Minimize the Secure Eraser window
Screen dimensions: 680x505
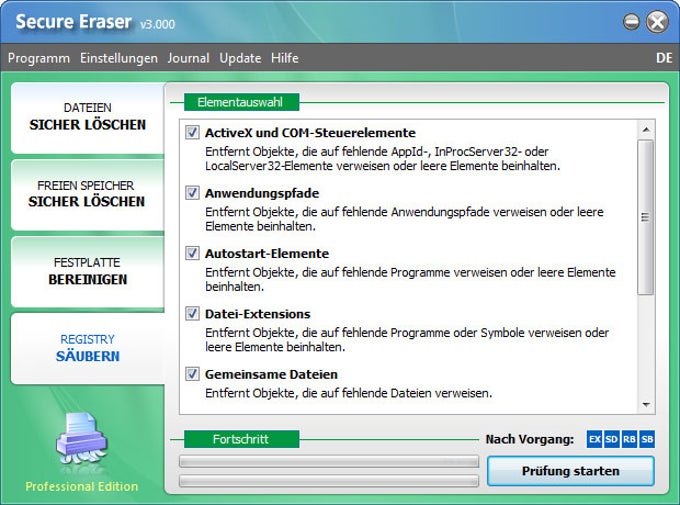pyautogui.click(x=631, y=21)
